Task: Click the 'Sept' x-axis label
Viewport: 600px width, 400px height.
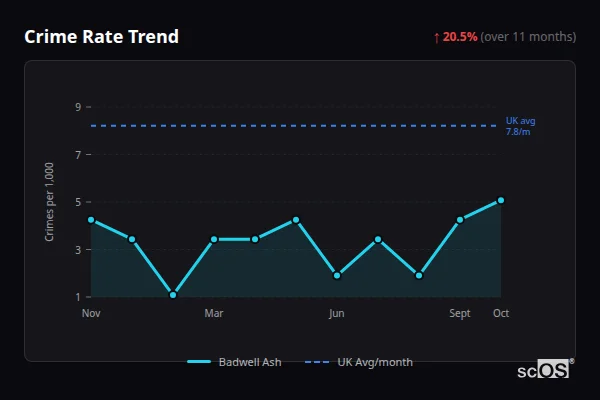Action: click(x=460, y=313)
